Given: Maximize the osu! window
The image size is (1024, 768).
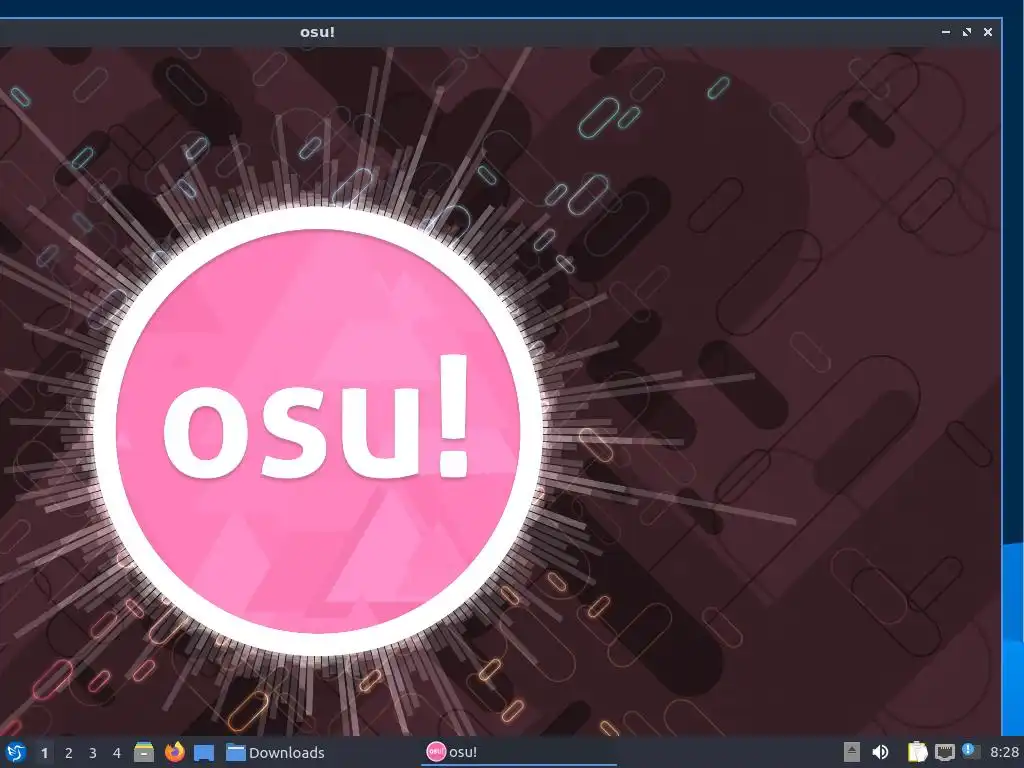Looking at the screenshot, I should (x=967, y=32).
